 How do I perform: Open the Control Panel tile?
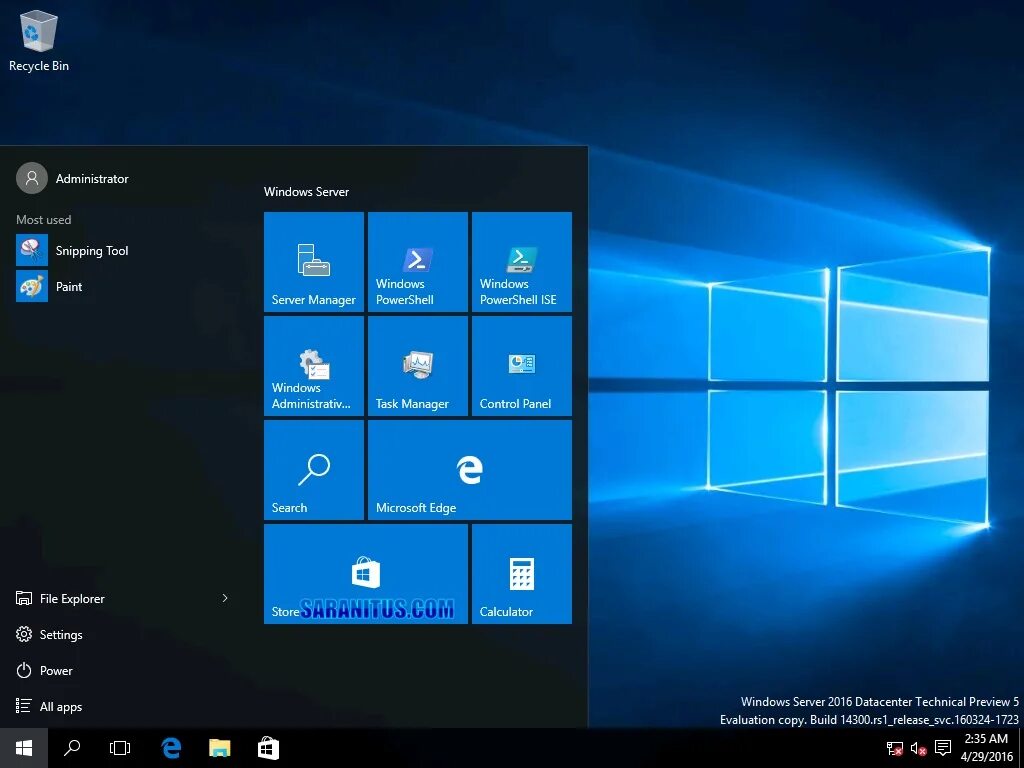[522, 366]
